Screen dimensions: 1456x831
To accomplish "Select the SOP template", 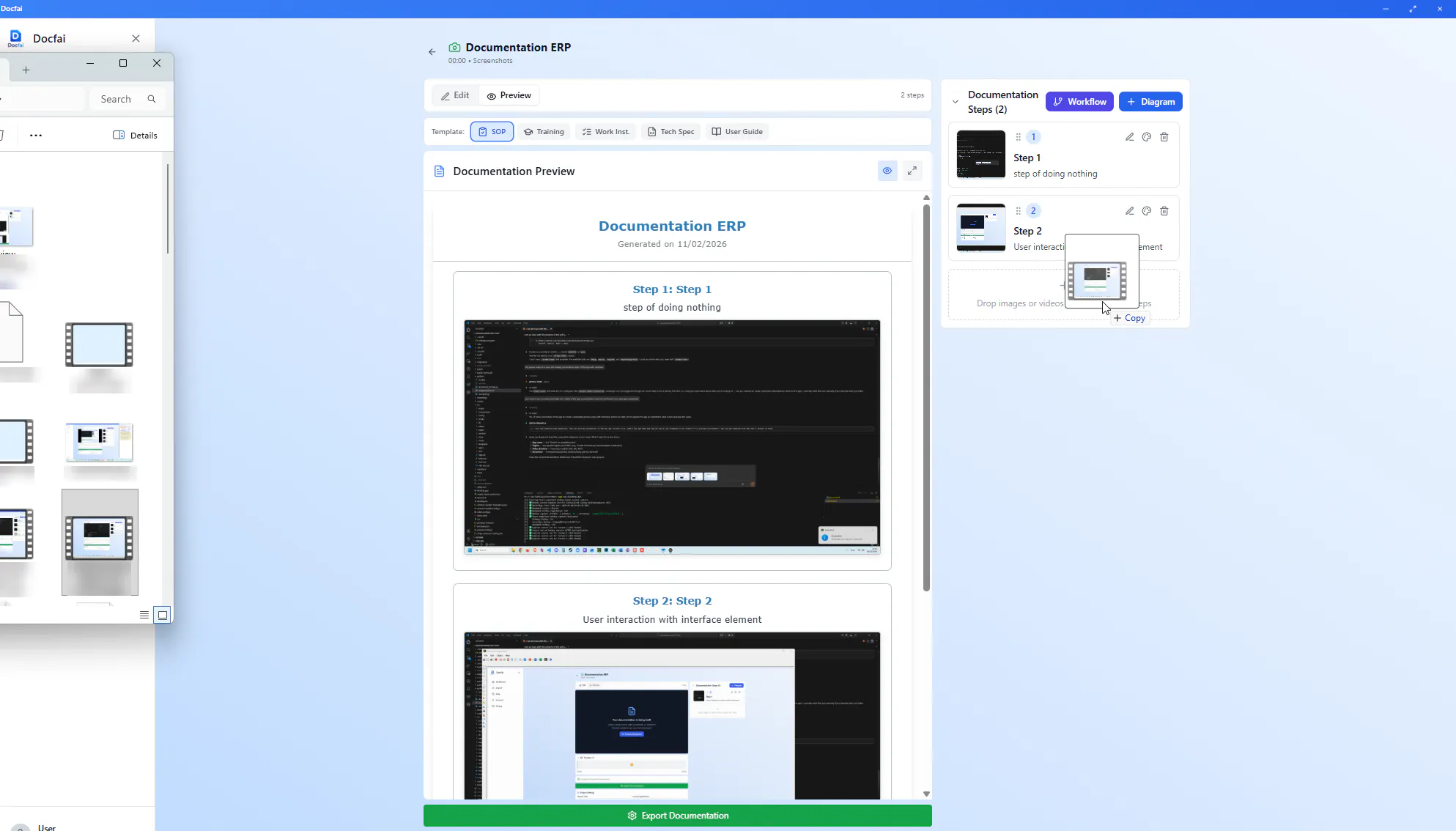I will pyautogui.click(x=492, y=132).
